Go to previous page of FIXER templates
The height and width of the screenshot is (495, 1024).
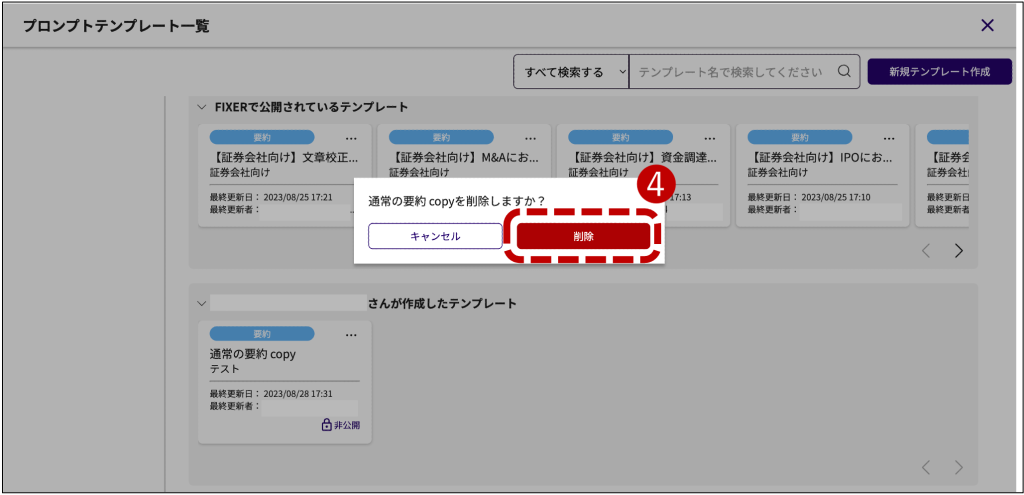(926, 250)
